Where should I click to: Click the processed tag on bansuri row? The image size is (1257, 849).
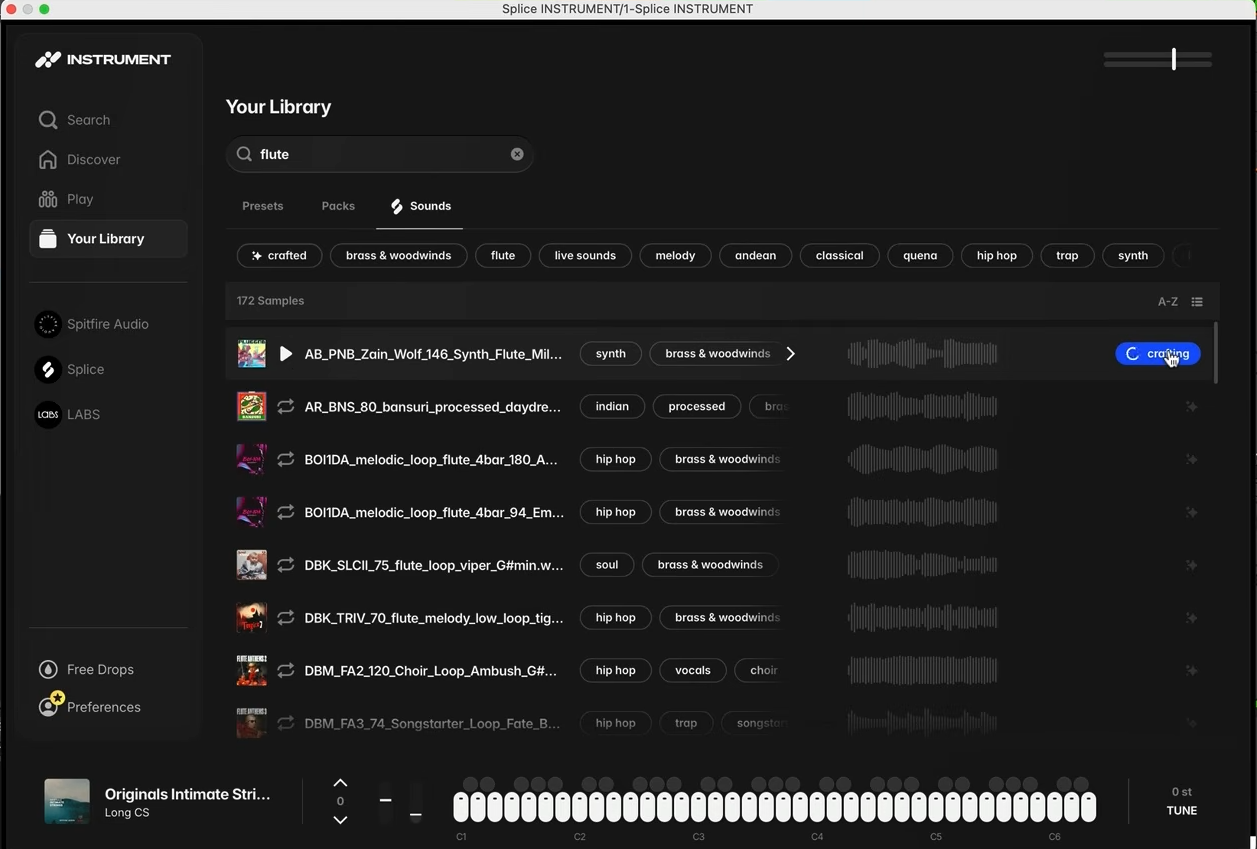[697, 407]
